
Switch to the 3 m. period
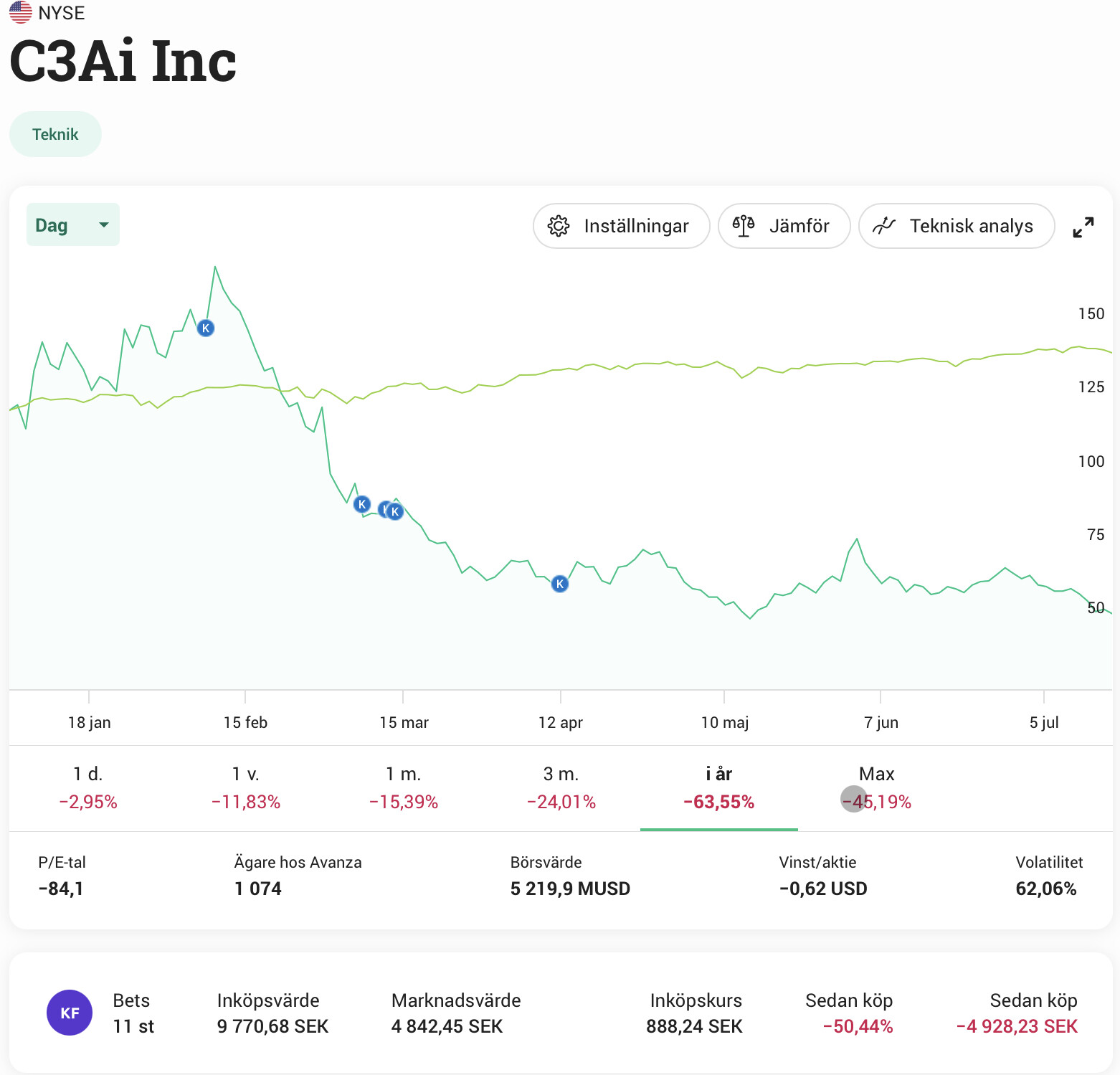pyautogui.click(x=561, y=787)
